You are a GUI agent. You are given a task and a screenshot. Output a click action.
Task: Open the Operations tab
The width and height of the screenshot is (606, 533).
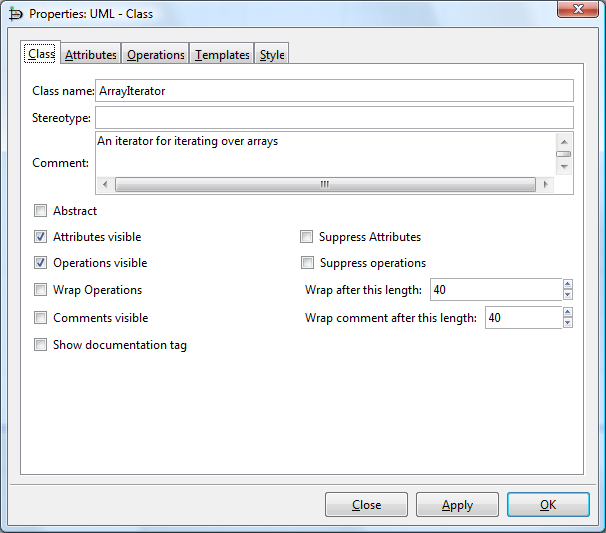coord(155,54)
